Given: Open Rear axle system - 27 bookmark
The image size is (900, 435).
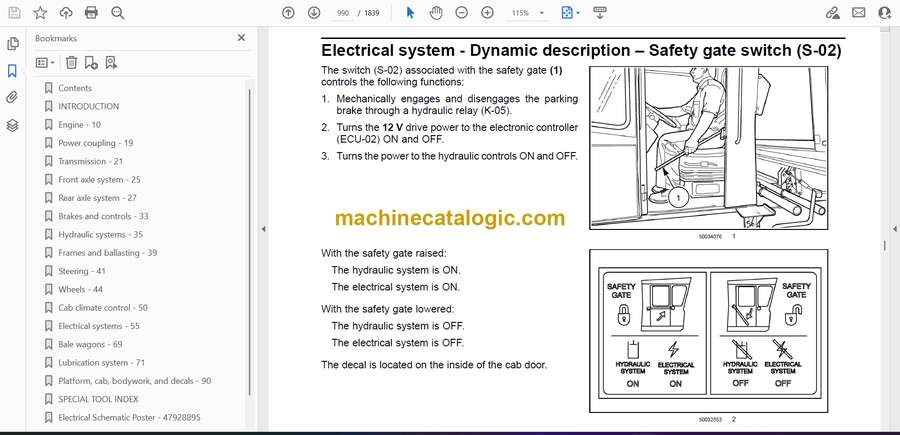Looking at the screenshot, I should (x=97, y=198).
